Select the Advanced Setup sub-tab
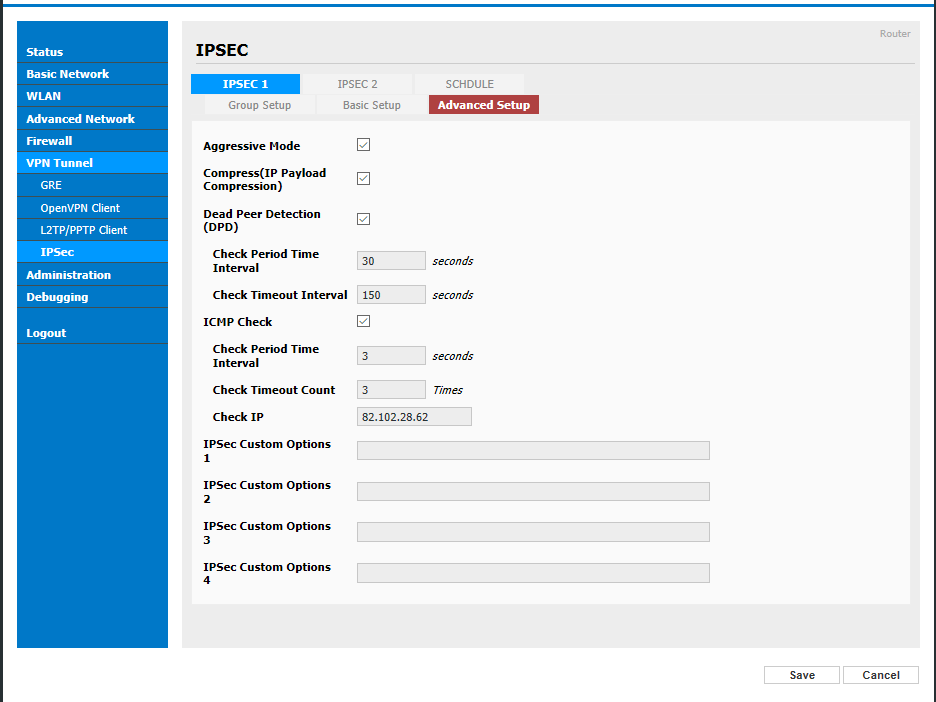 coord(484,105)
